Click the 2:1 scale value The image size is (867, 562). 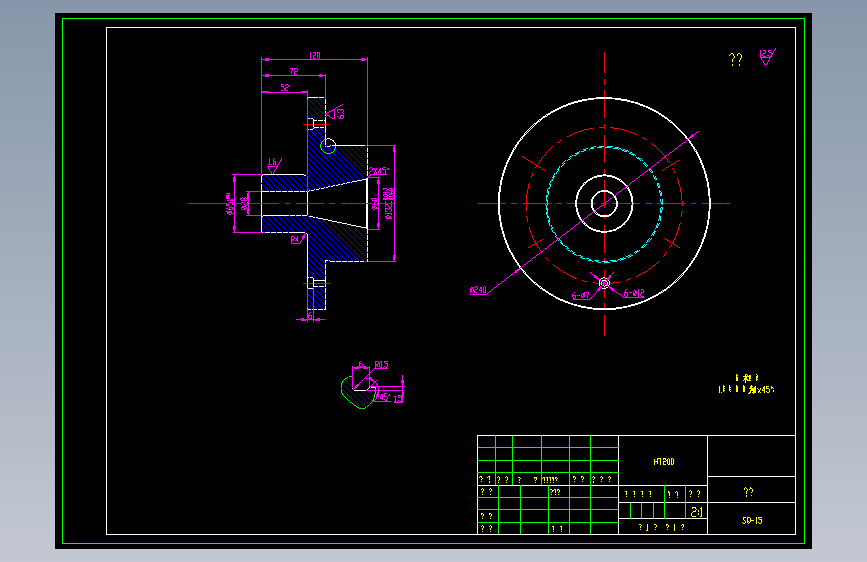[697, 512]
